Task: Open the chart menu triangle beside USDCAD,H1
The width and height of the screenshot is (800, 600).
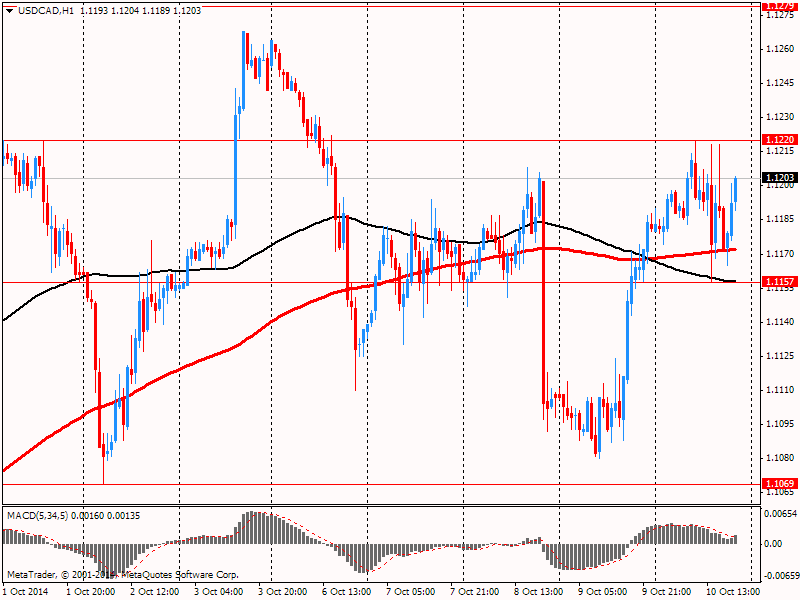Action: (x=10, y=11)
